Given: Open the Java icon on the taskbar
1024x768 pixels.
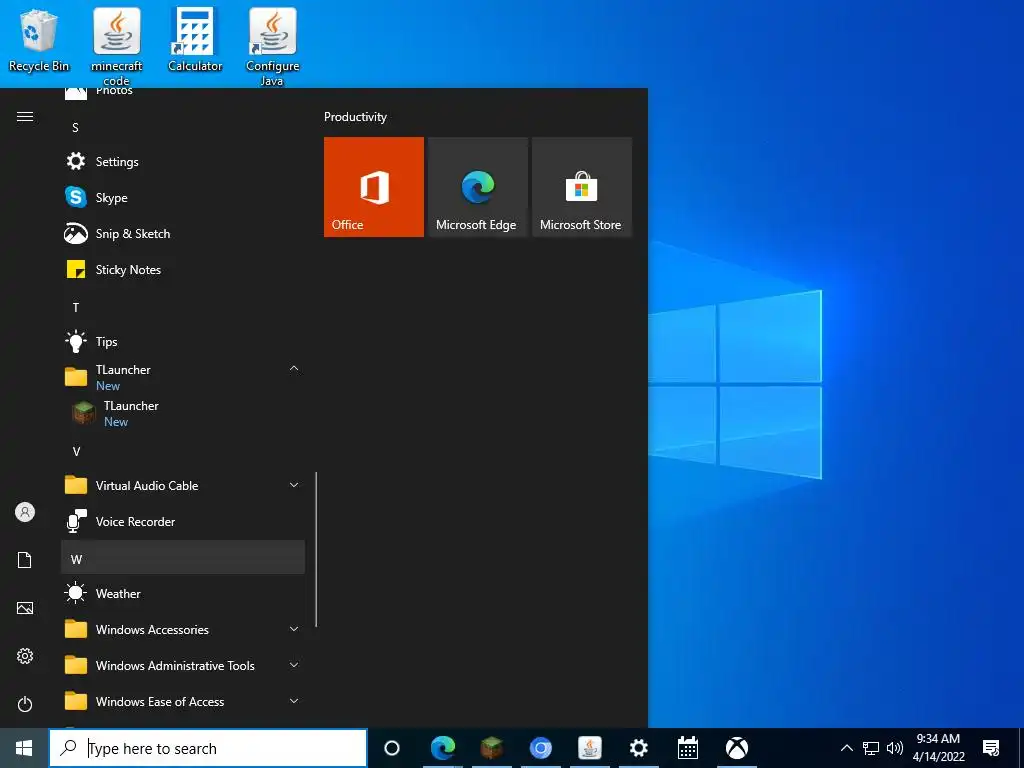Looking at the screenshot, I should tap(590, 748).
